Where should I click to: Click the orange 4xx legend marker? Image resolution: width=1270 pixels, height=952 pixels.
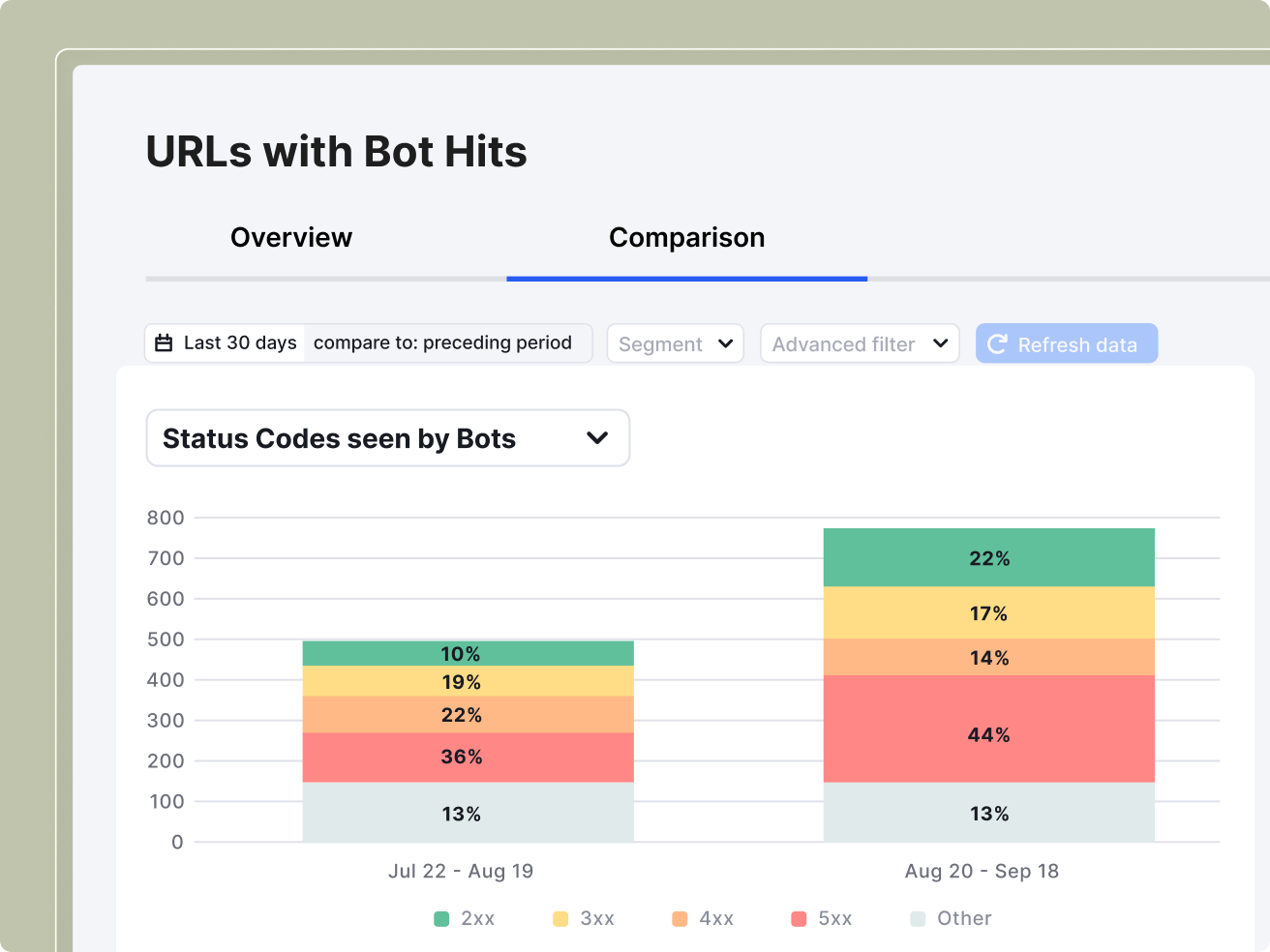(680, 918)
